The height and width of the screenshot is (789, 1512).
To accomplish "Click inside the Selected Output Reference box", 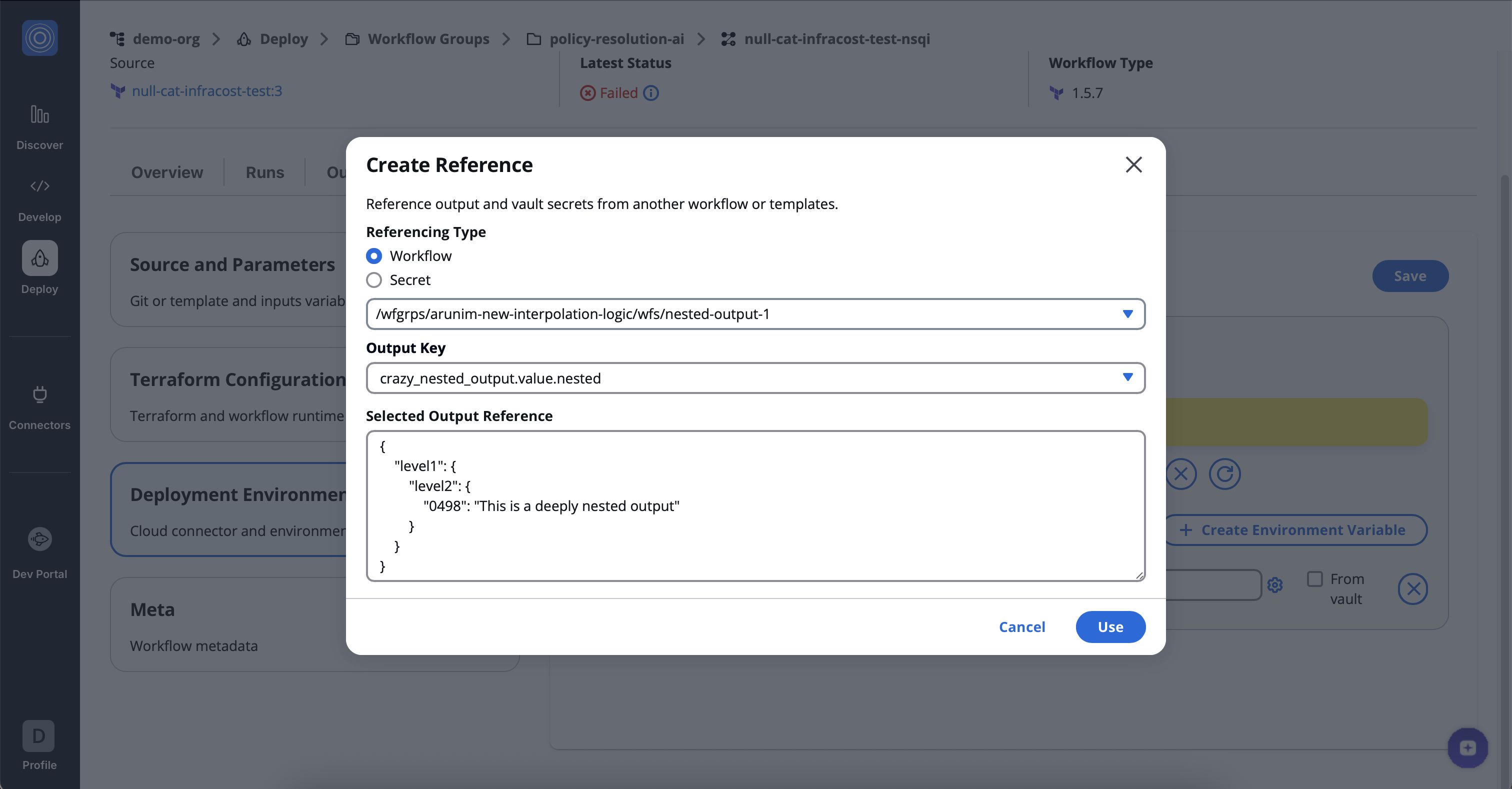I will (755, 505).
